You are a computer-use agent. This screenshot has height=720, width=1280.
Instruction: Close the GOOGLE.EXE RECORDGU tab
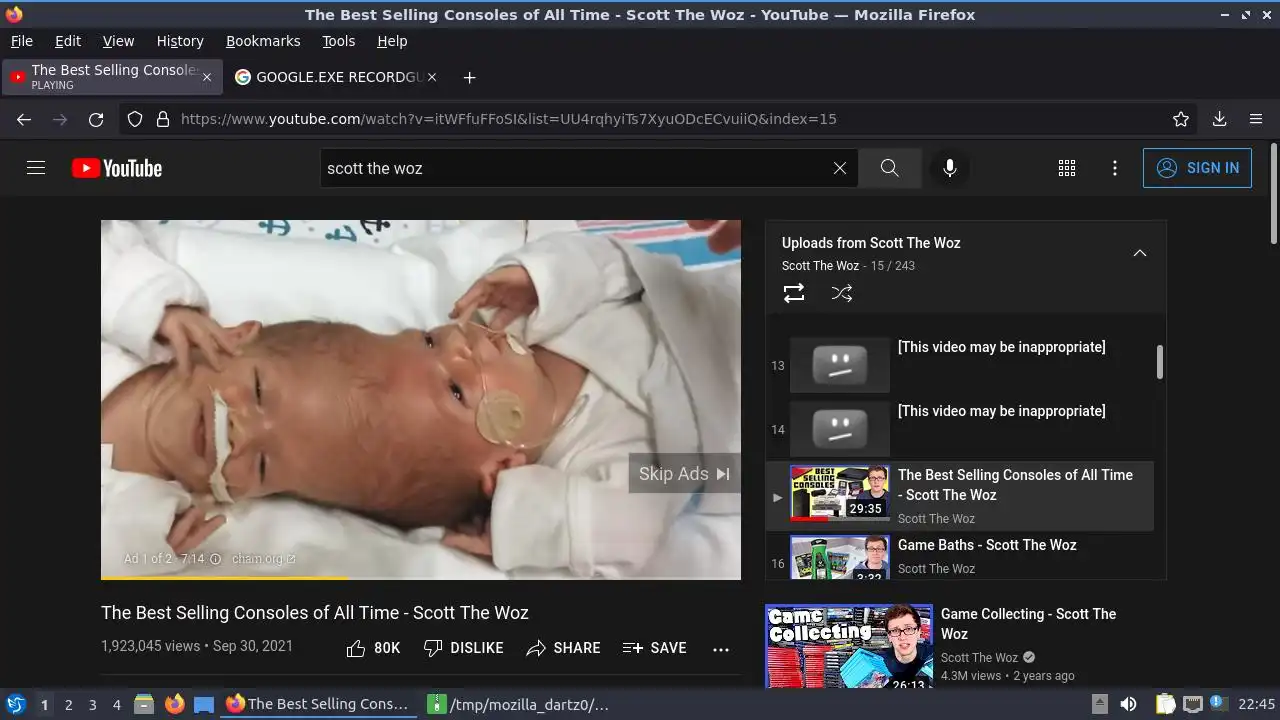coord(432,77)
